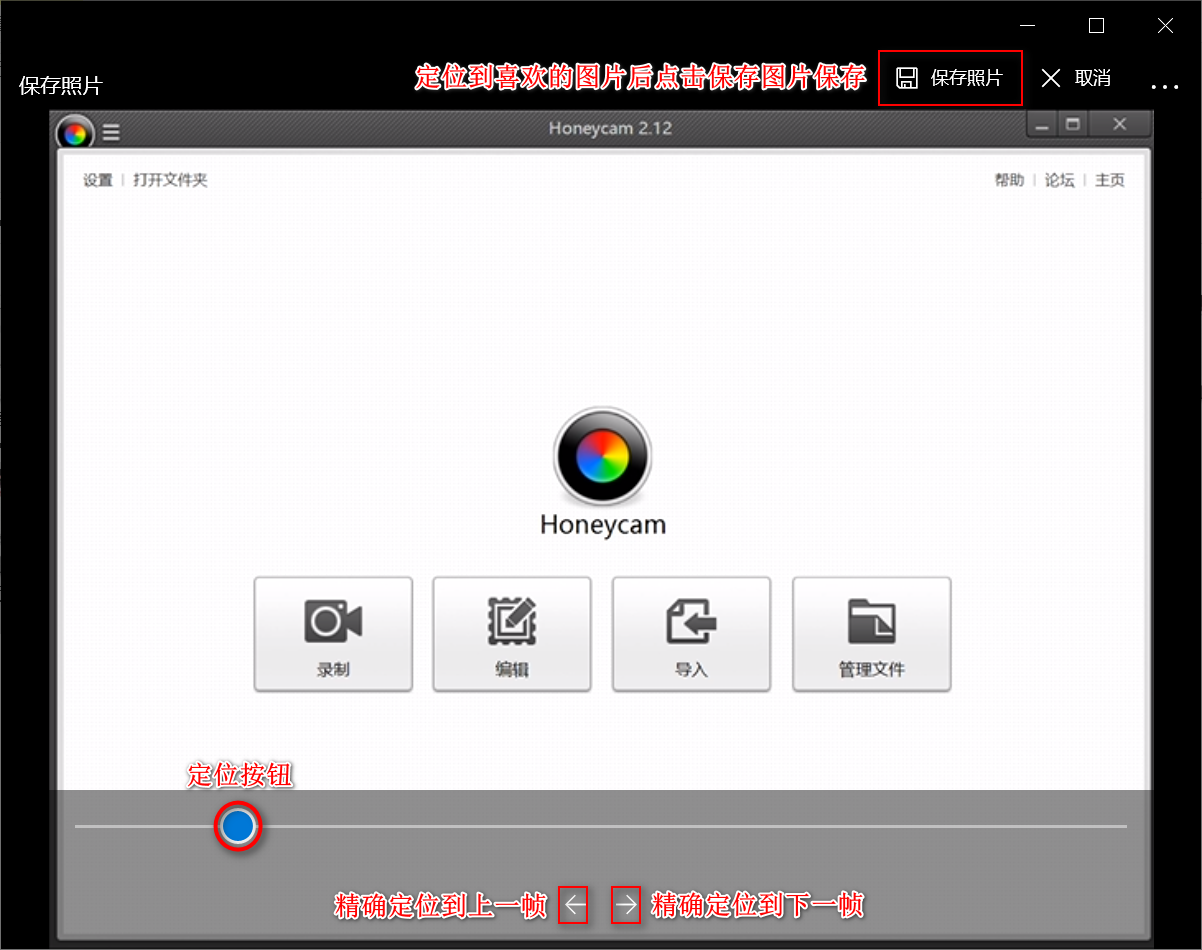Screen dimensions: 1202x950
Task: Click the Honeycam 2.12 title text
Action: (x=610, y=128)
